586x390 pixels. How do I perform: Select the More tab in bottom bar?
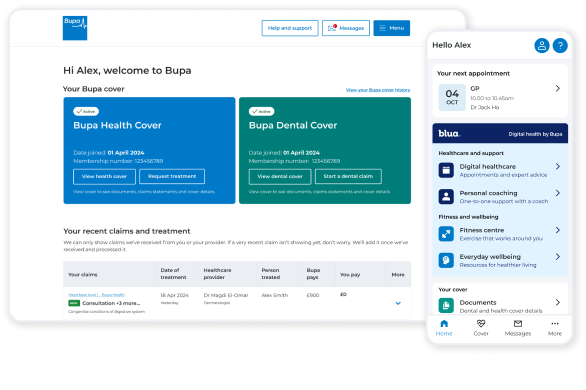coord(555,328)
